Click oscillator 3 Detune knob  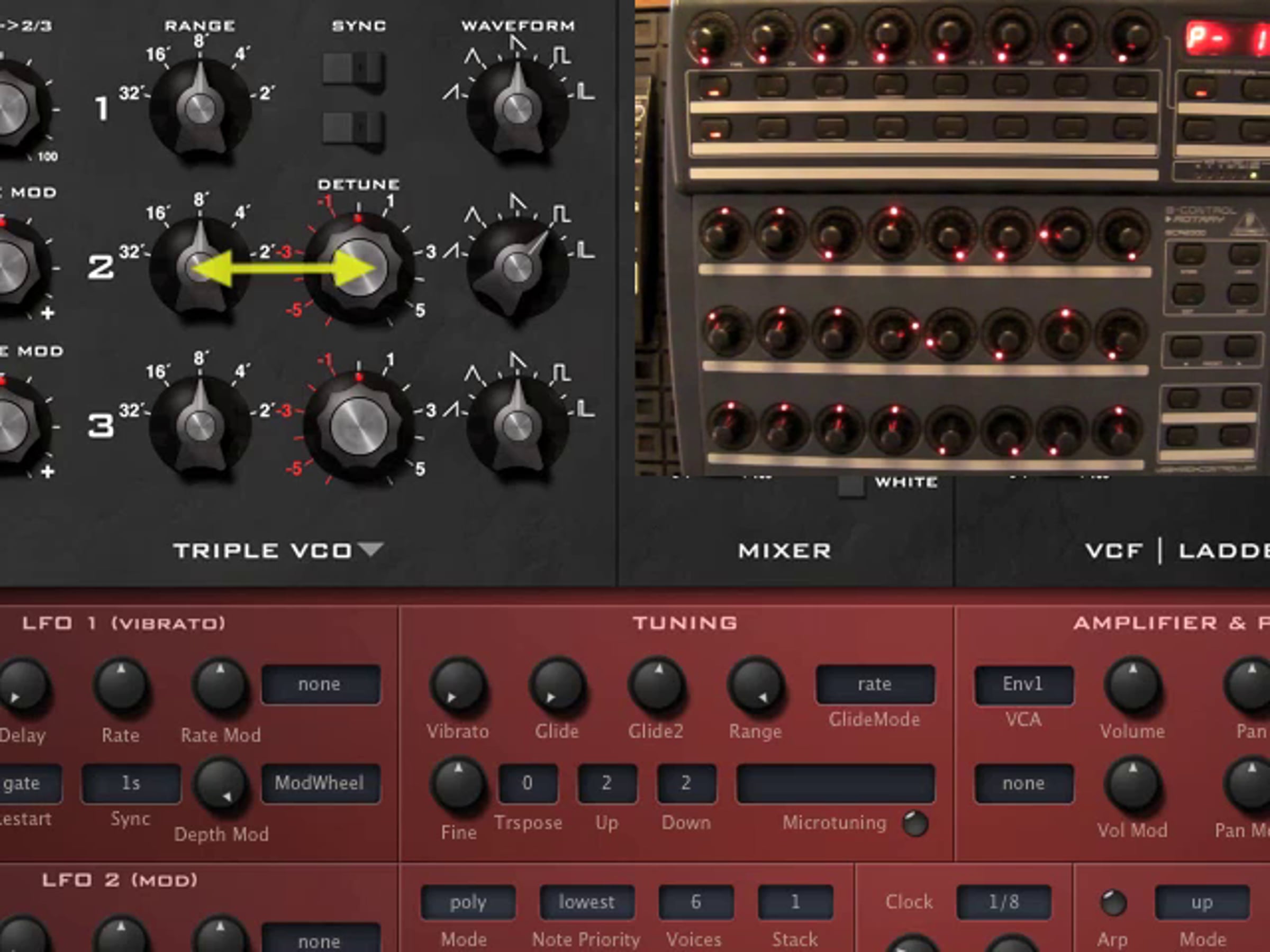tap(359, 426)
